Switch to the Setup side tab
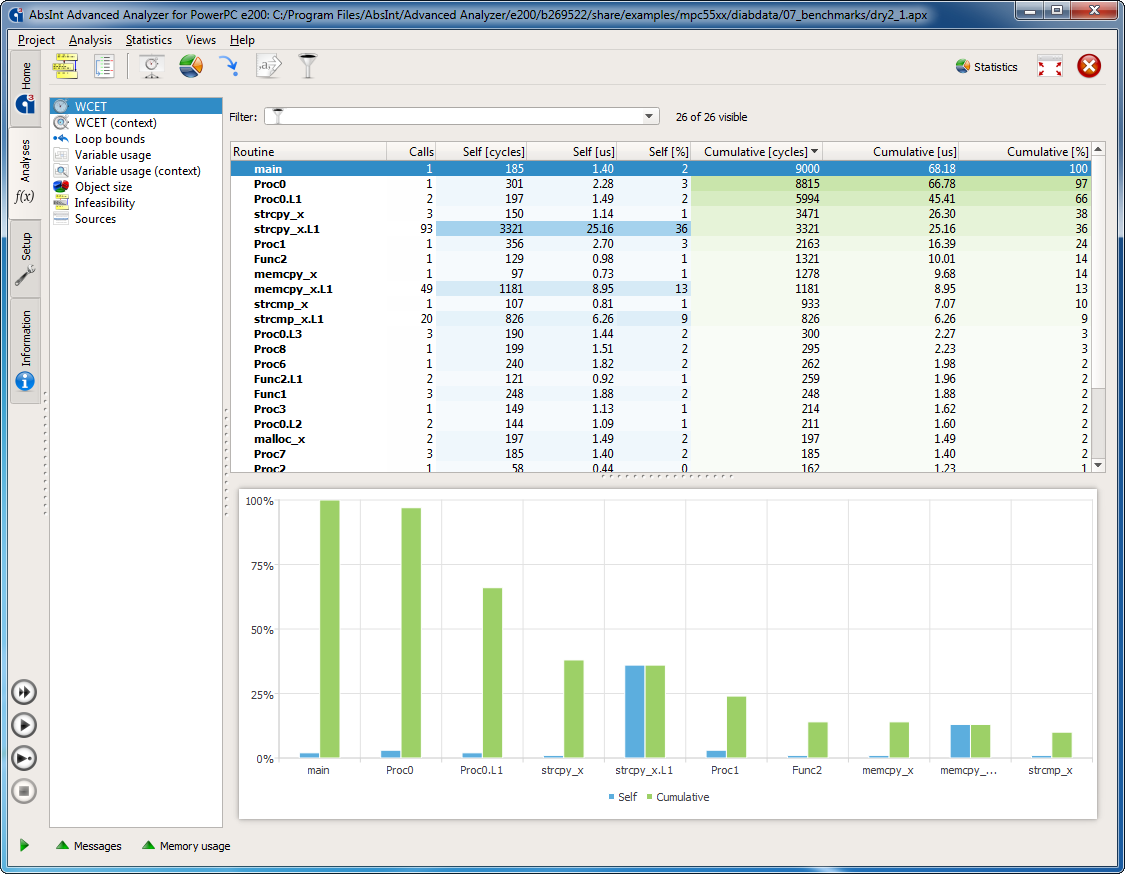The width and height of the screenshot is (1125, 874). (26, 258)
